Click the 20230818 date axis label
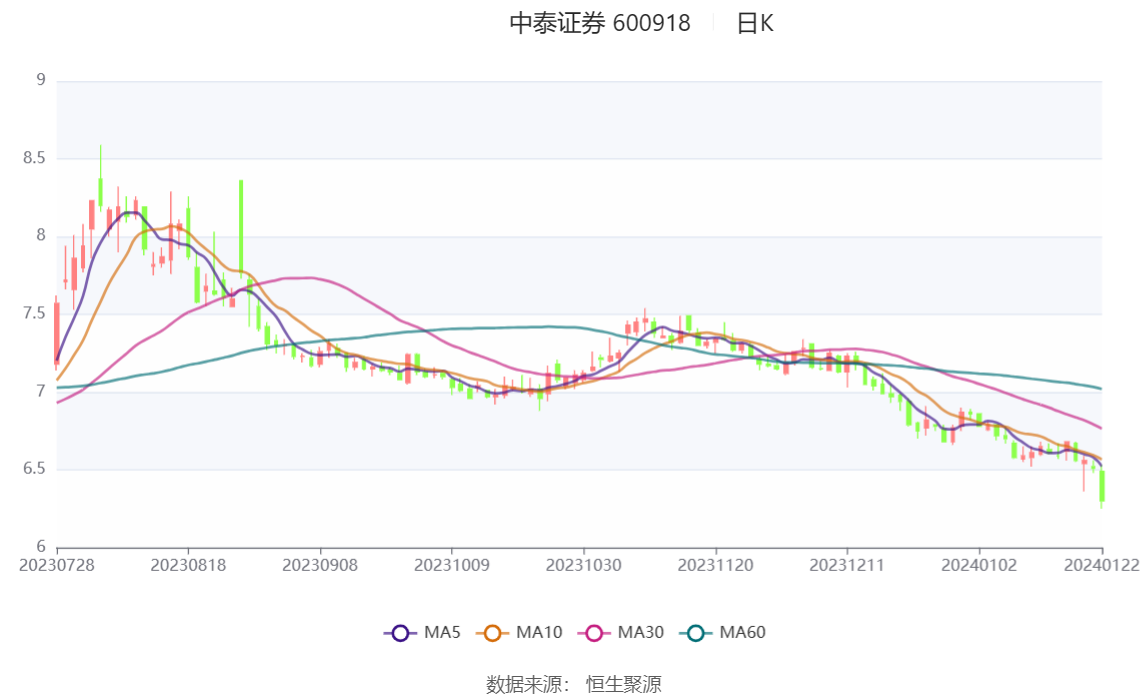This screenshot has width=1148, height=699. coord(188,566)
